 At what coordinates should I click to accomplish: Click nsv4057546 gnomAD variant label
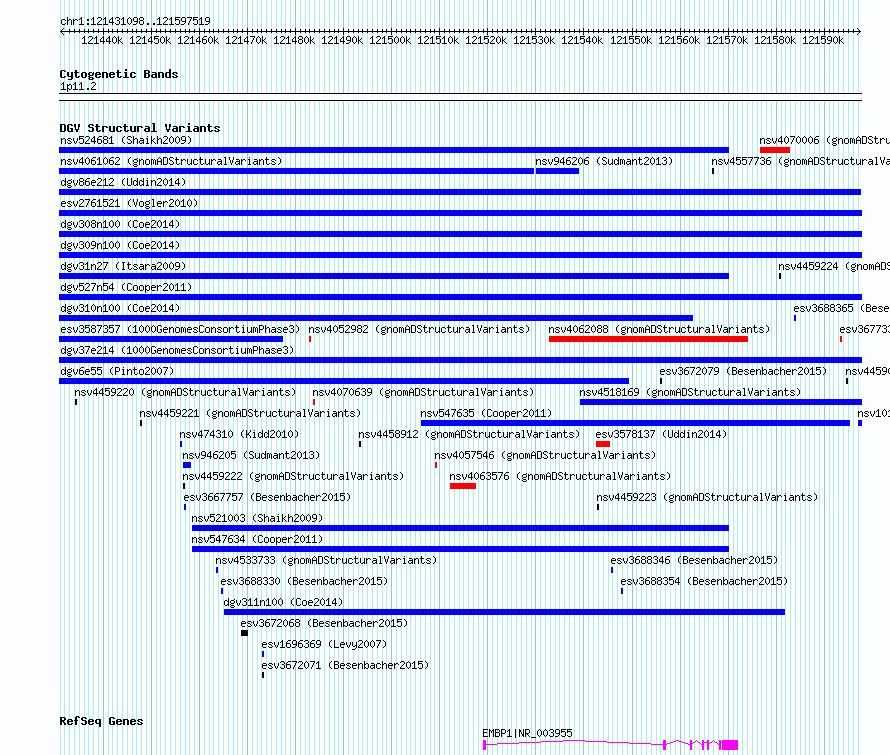click(545, 455)
